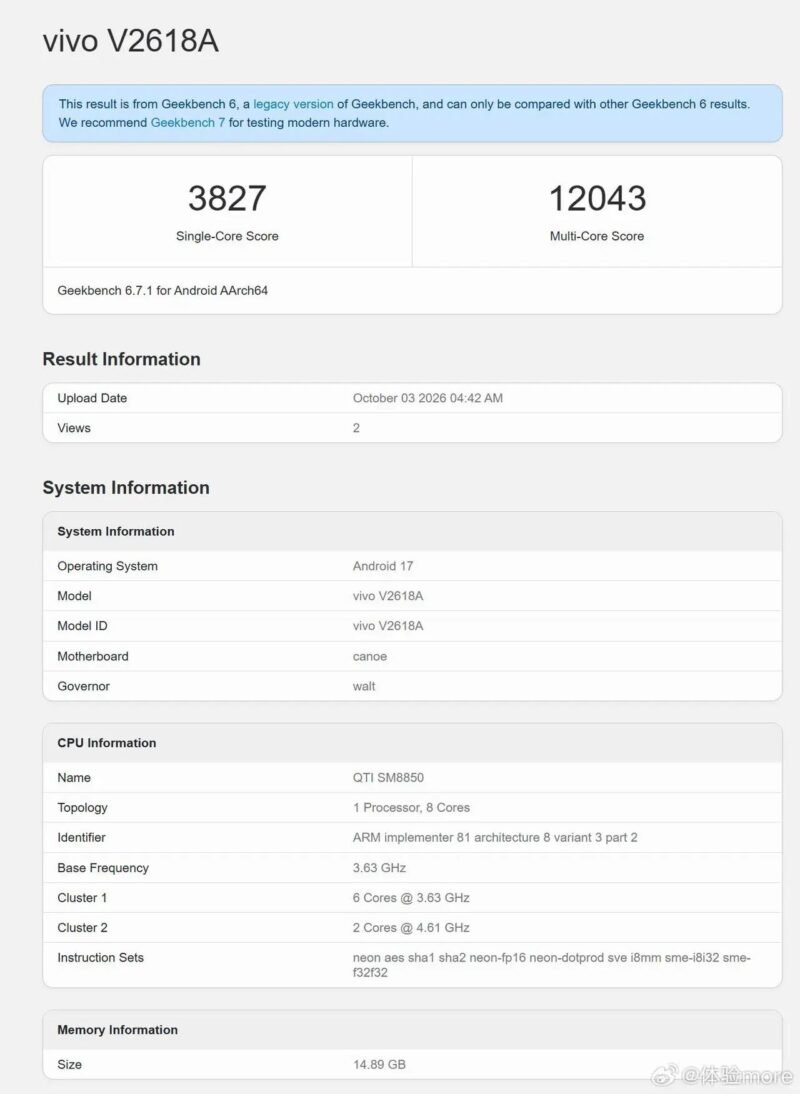Click the Result Information heading
800x1094 pixels.
121,359
